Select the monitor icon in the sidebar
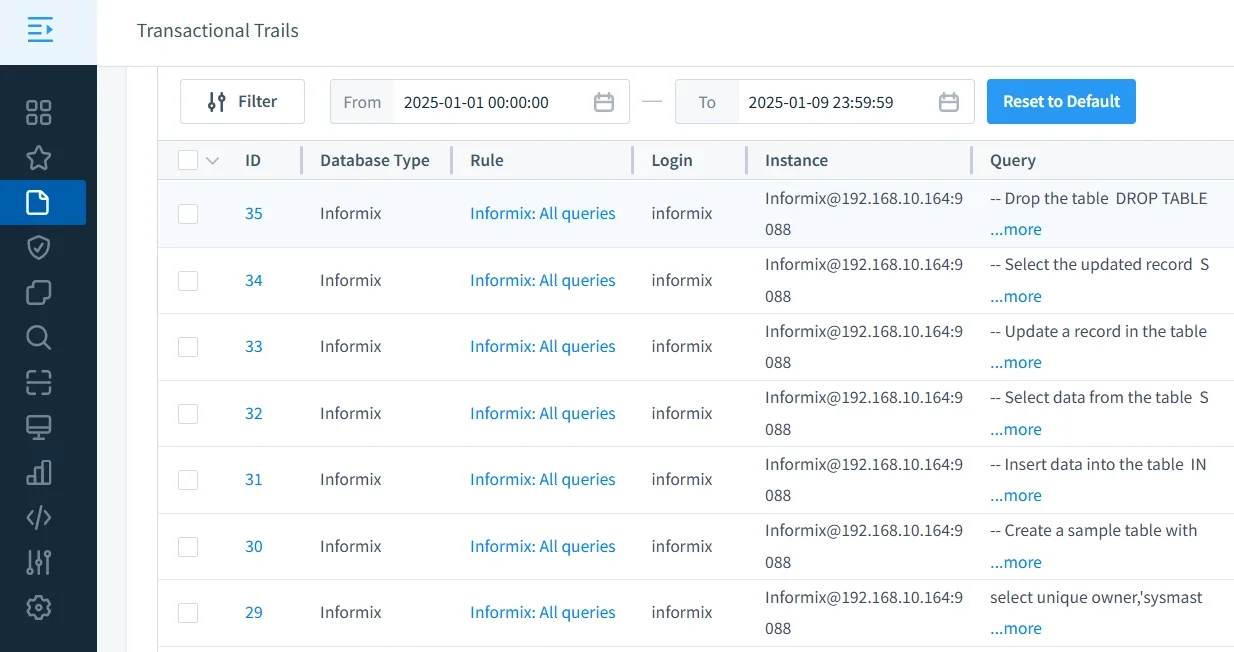This screenshot has width=1234, height=652. coord(38,427)
